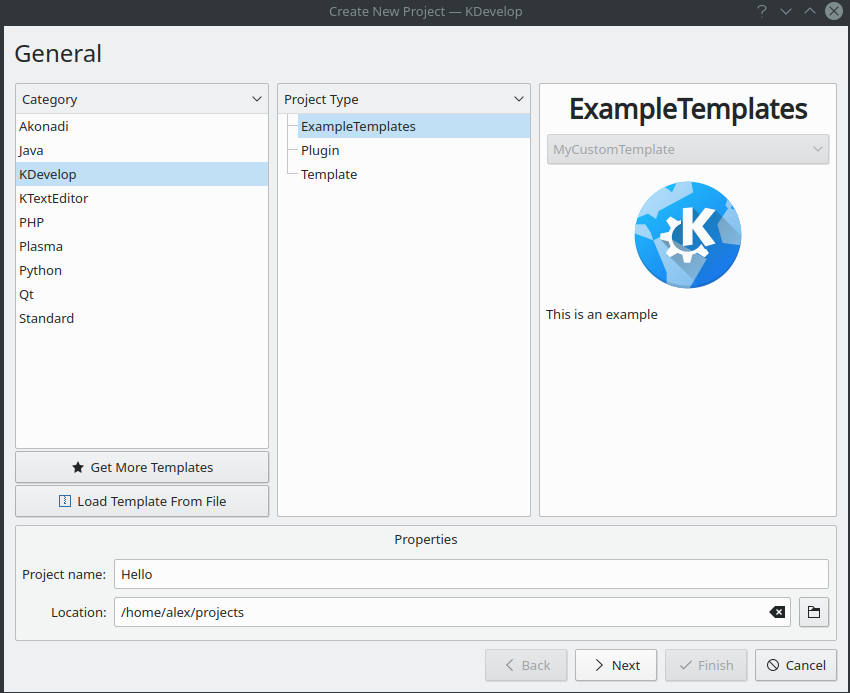850x693 pixels.
Task: Select ExampleTemplates project type
Action: 414,126
